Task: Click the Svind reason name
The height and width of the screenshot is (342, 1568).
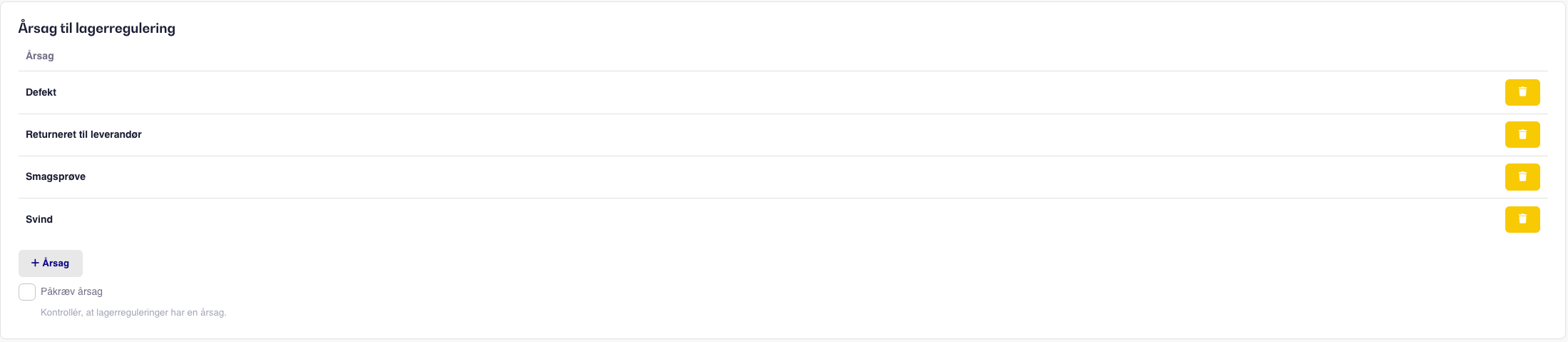Action: pos(39,219)
